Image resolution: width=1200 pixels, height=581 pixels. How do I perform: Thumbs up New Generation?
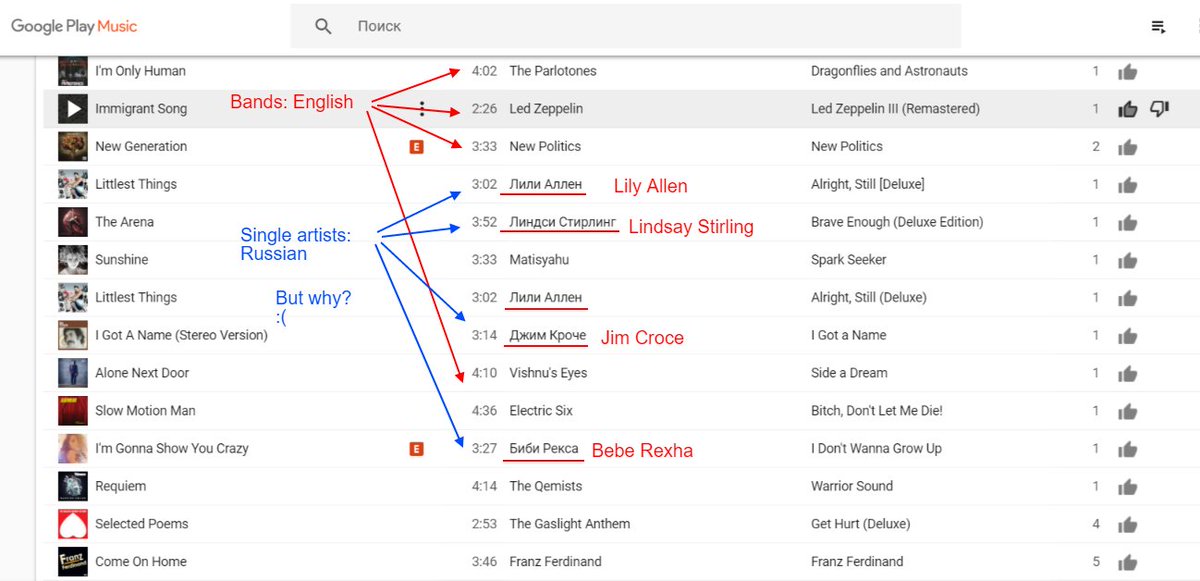point(1128,148)
